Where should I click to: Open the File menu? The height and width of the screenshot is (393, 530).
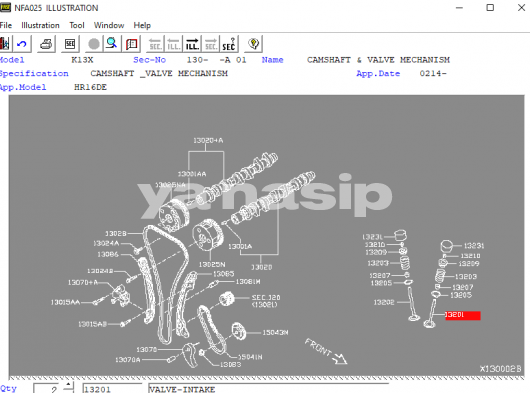click(6, 25)
